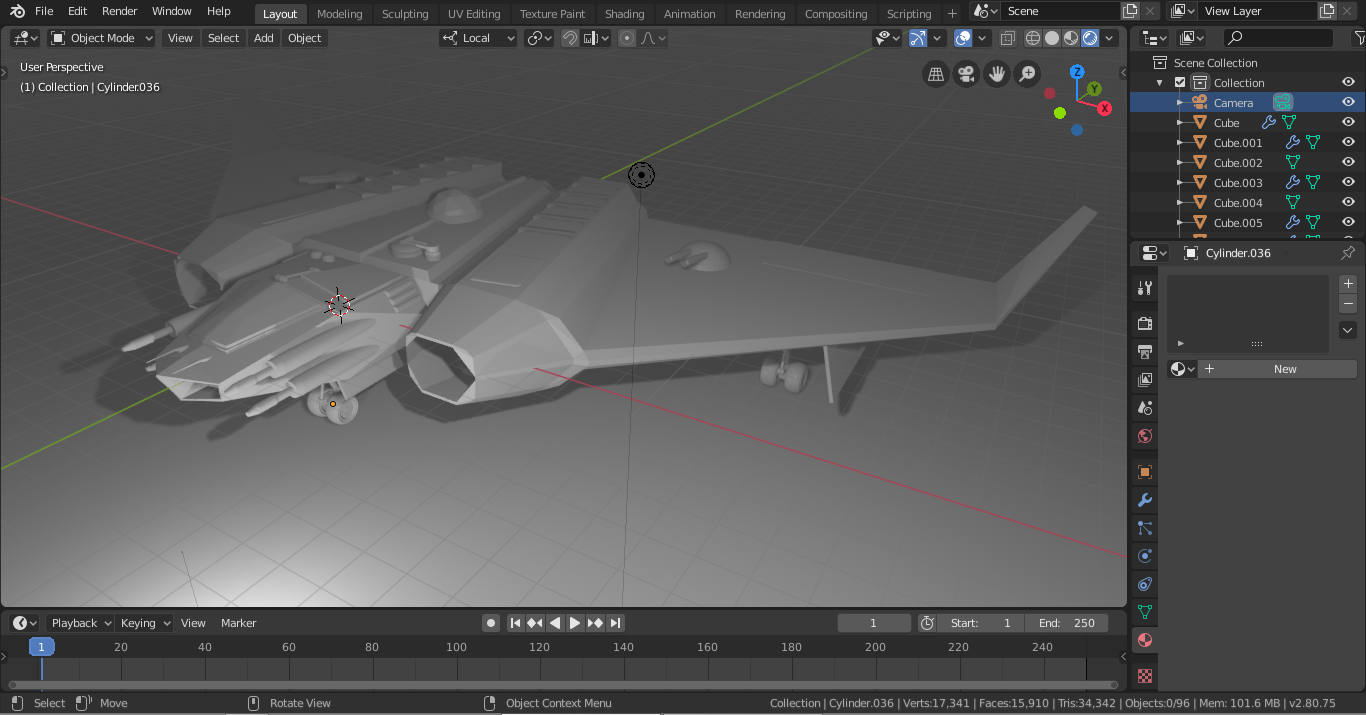The image size is (1366, 715).
Task: Open the Local transform orientation dropdown
Action: tap(478, 38)
